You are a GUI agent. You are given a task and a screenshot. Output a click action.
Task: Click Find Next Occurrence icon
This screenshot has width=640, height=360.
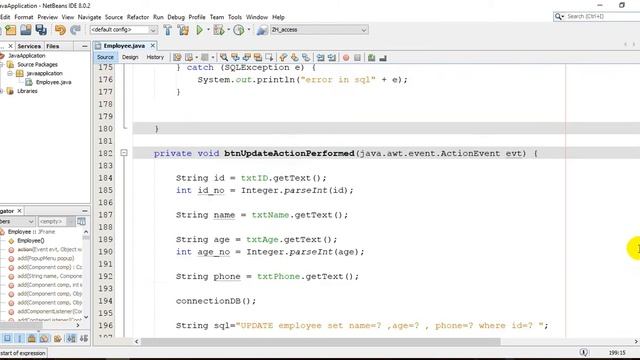(247, 58)
